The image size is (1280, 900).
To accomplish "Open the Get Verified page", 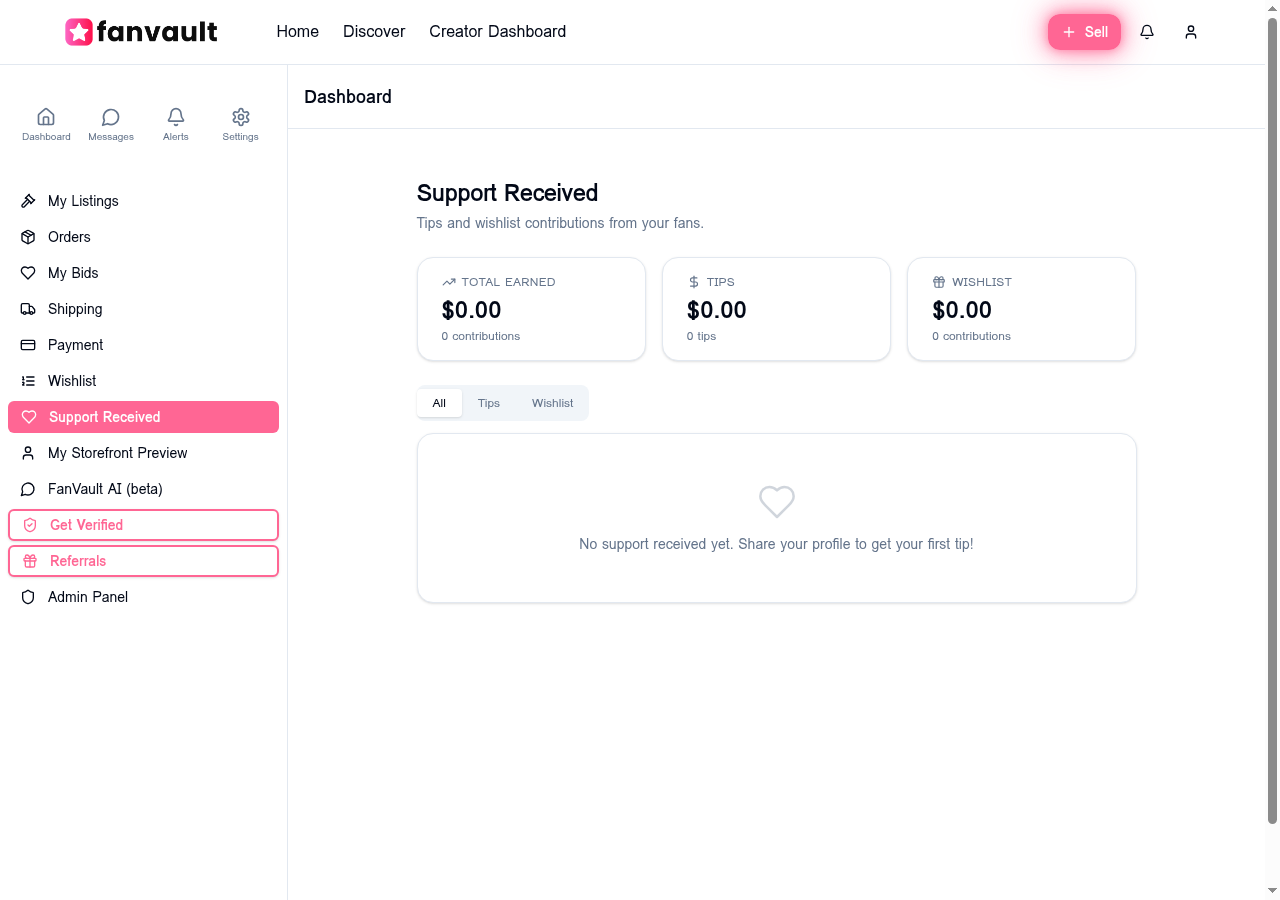I will click(x=86, y=525).
